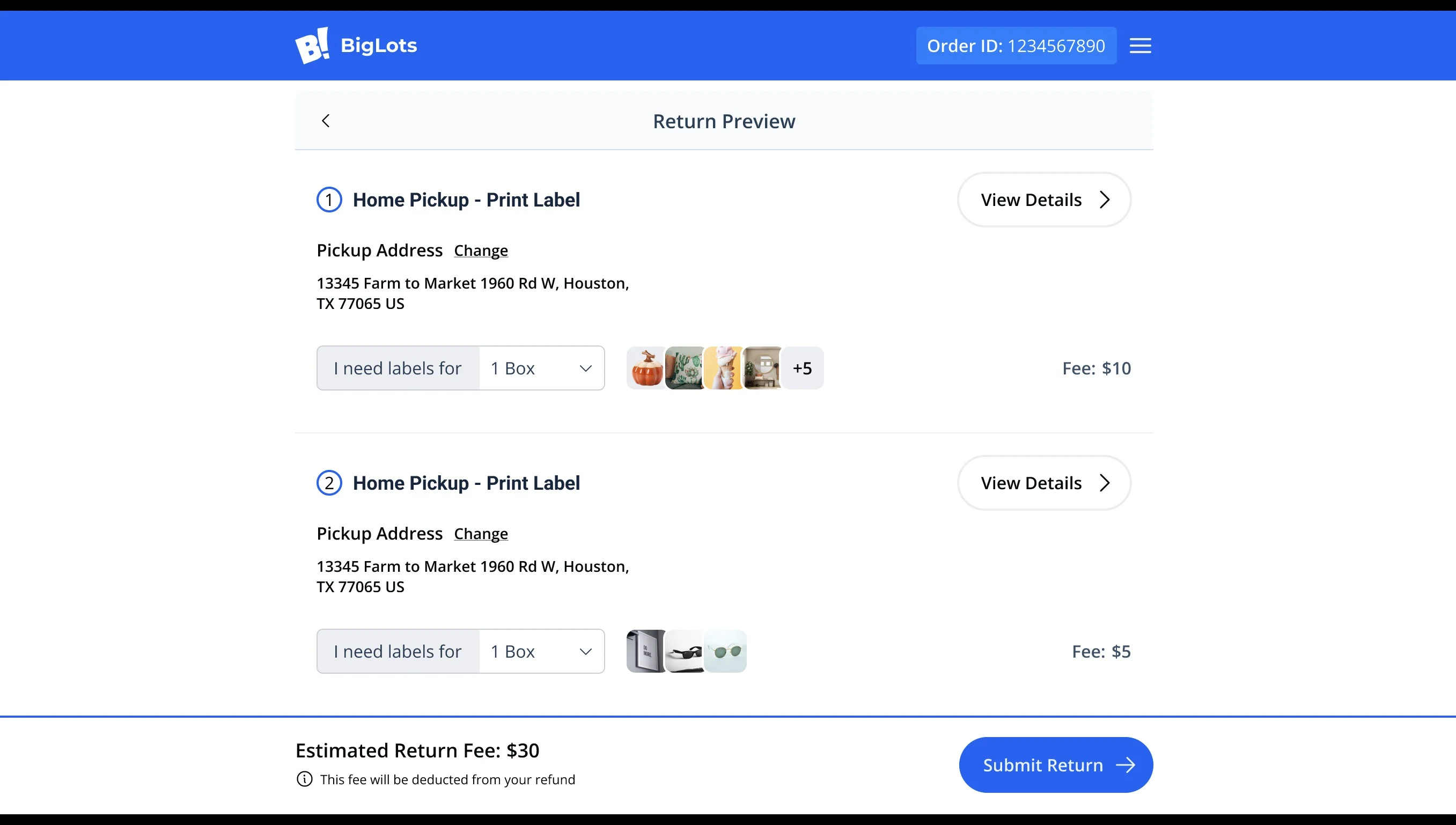The image size is (1456, 825).
Task: Click second Home Pickup - Print Label heading
Action: click(x=466, y=483)
